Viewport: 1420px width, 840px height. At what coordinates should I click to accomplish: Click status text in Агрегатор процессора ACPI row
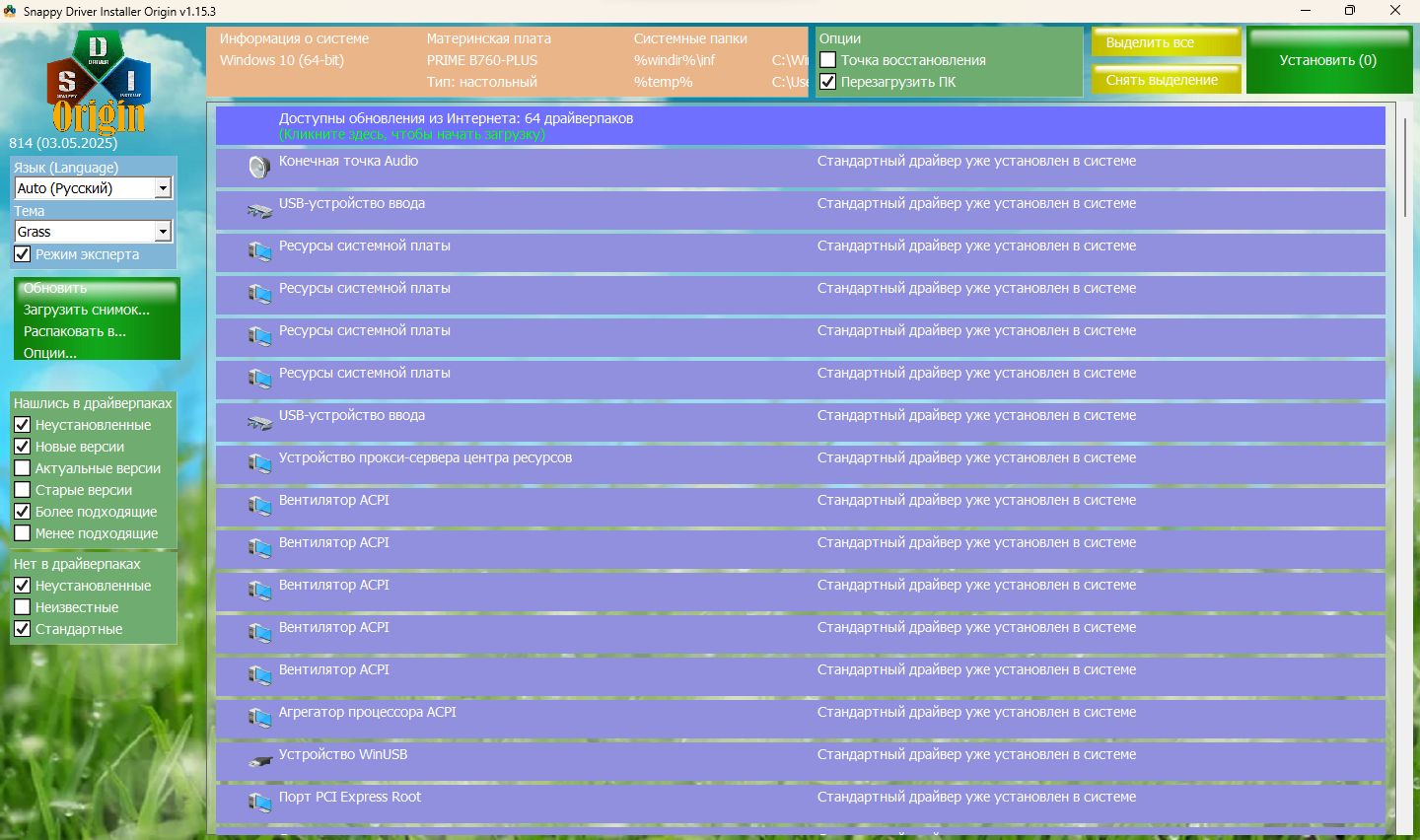[976, 712]
